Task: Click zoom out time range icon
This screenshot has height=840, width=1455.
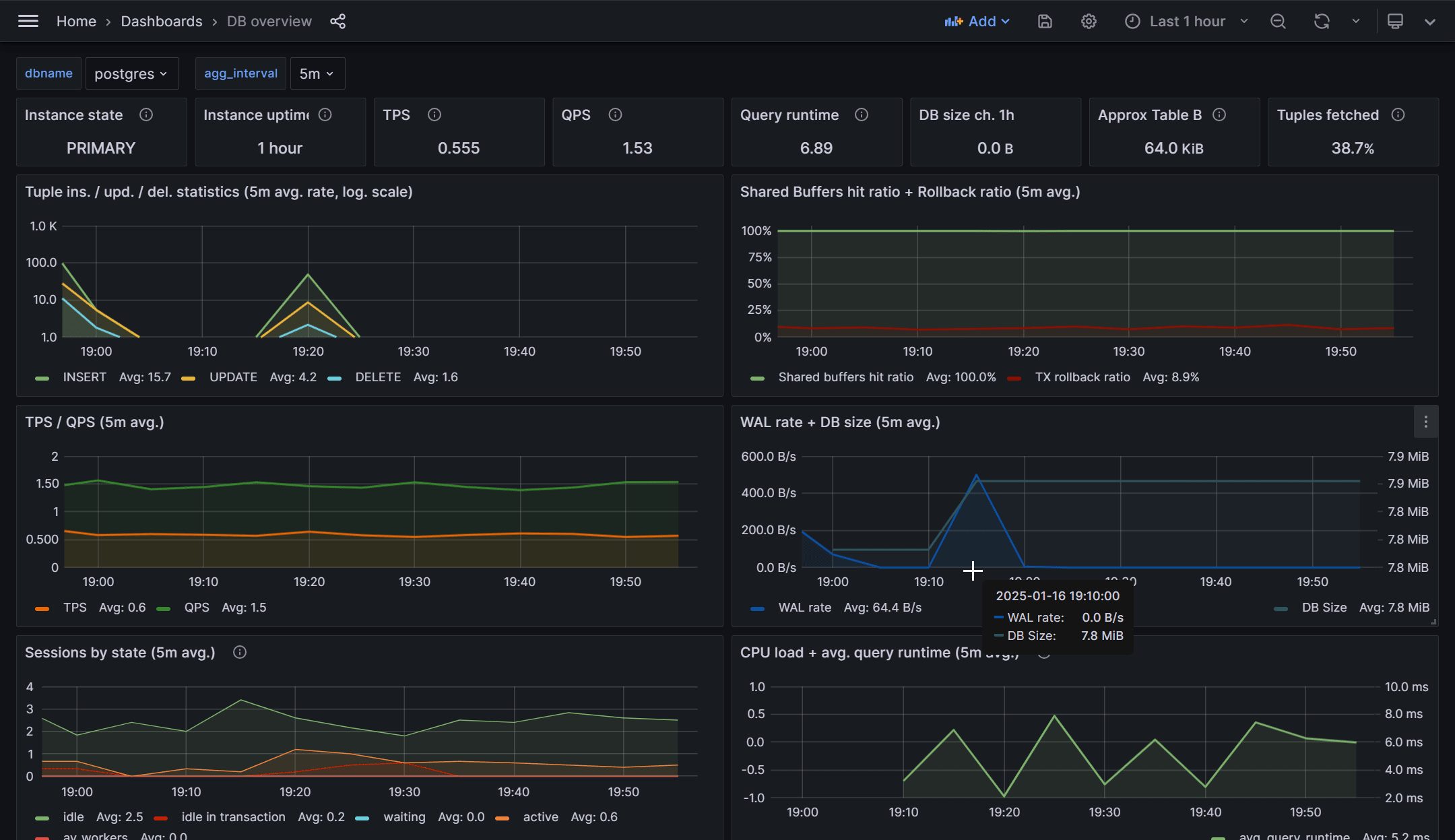Action: click(1278, 22)
